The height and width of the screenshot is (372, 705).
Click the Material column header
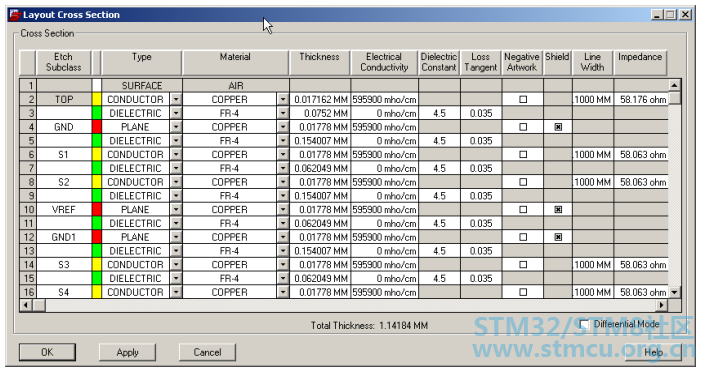tap(235, 63)
